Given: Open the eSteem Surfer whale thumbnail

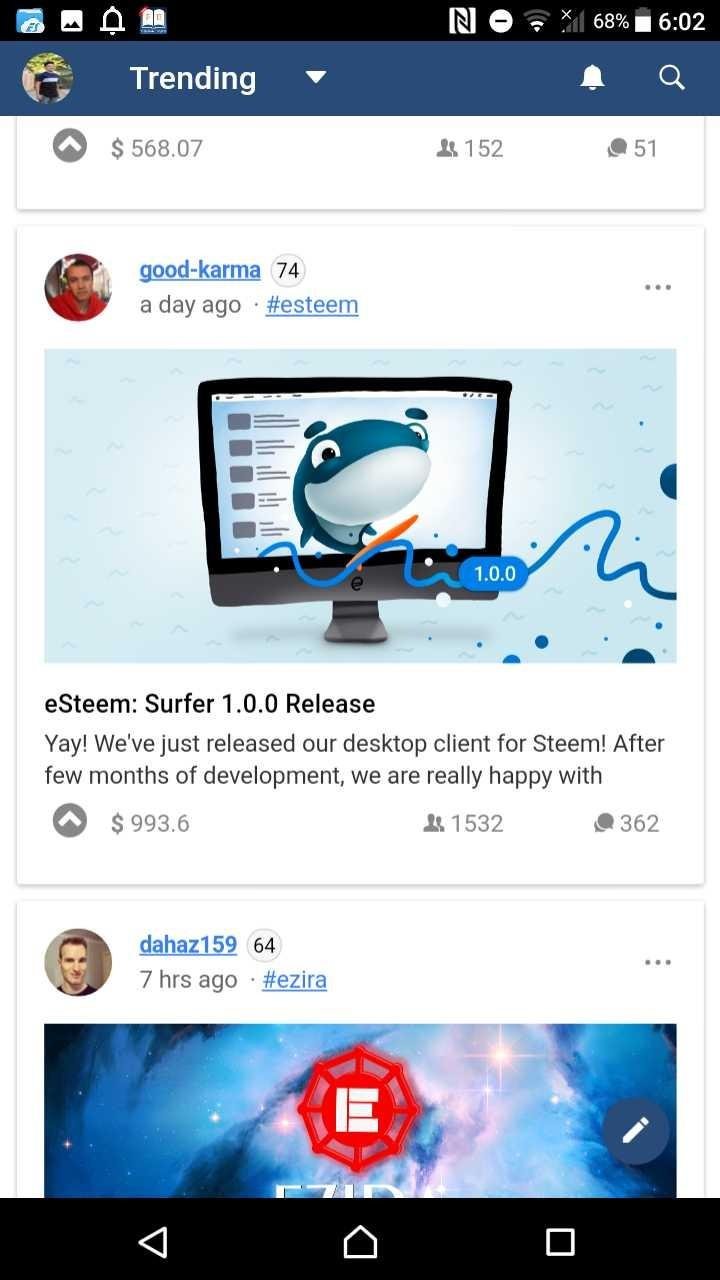Looking at the screenshot, I should point(360,505).
